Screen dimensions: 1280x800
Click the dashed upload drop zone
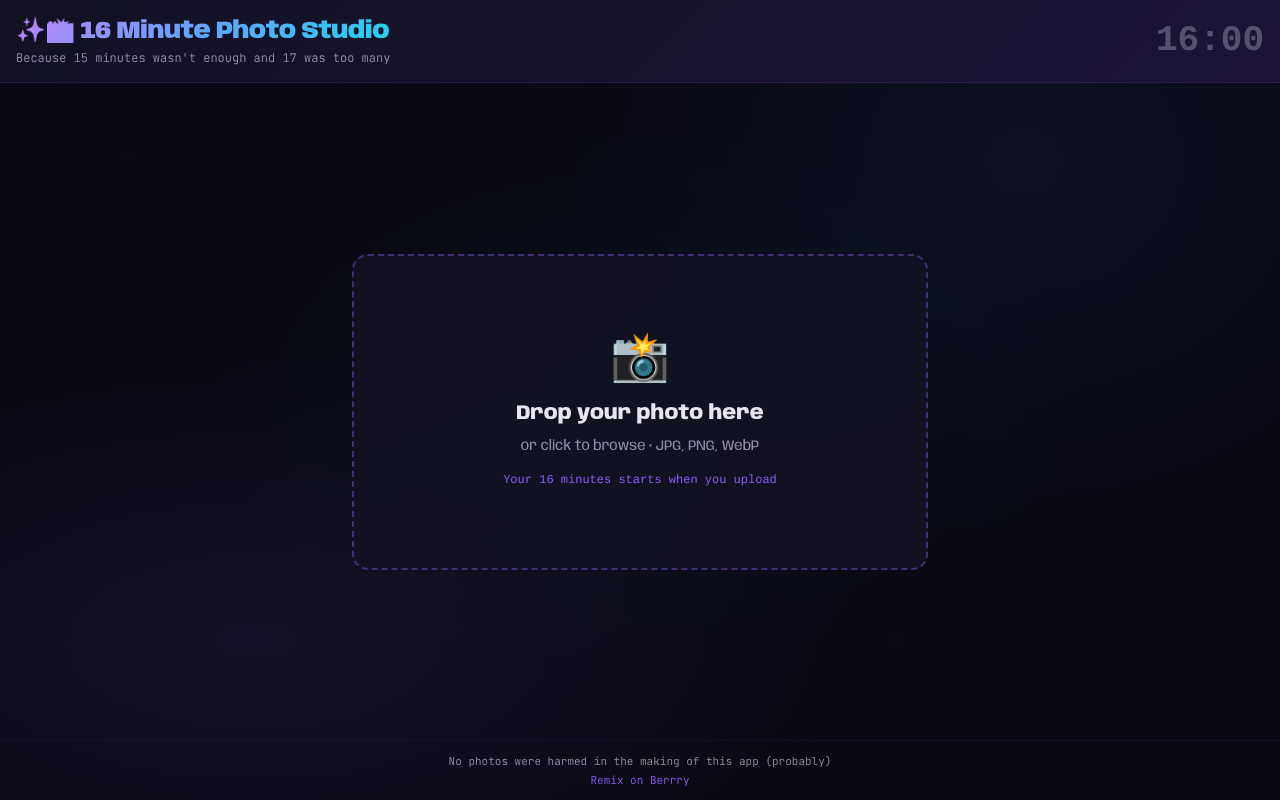coord(639,530)
